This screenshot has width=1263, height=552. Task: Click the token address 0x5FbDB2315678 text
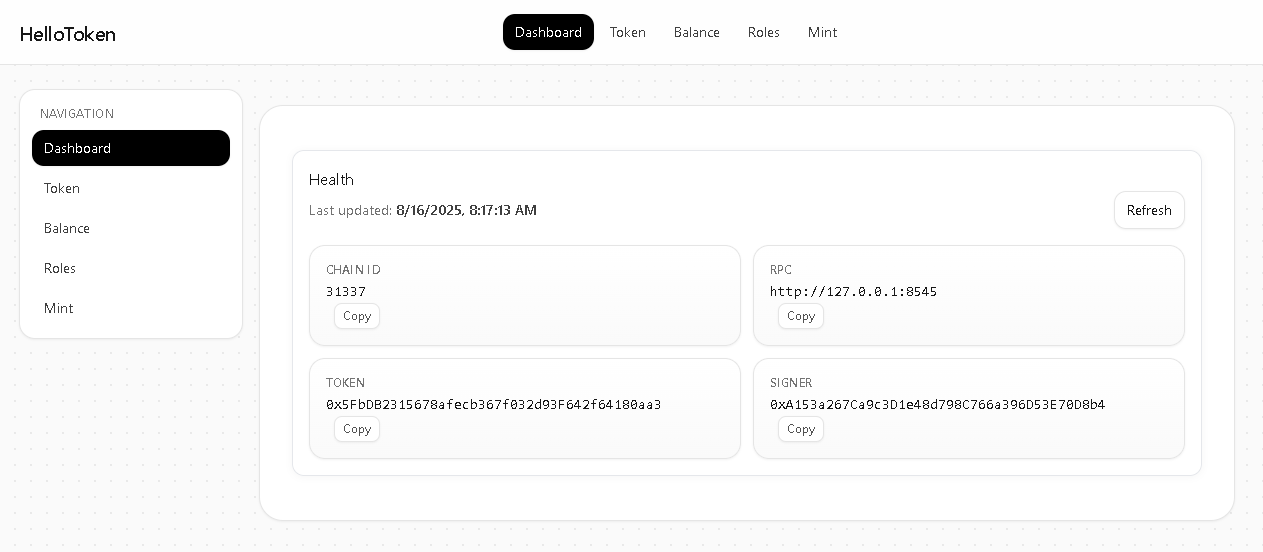(493, 405)
